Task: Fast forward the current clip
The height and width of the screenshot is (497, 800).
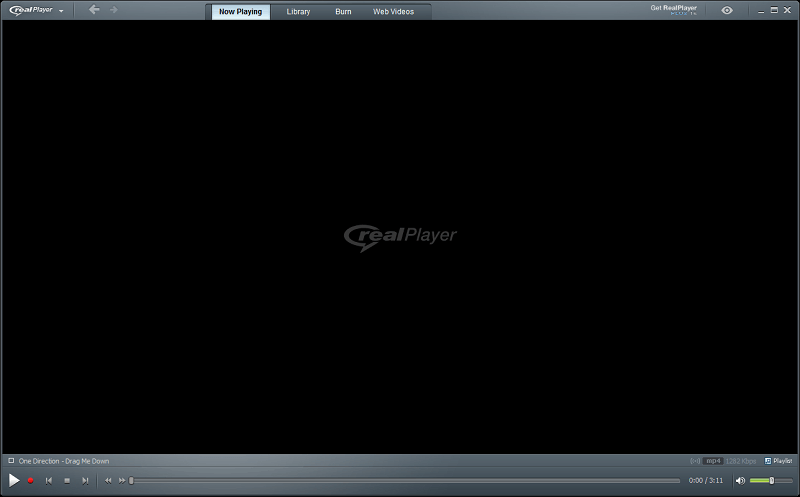Action: click(x=122, y=481)
